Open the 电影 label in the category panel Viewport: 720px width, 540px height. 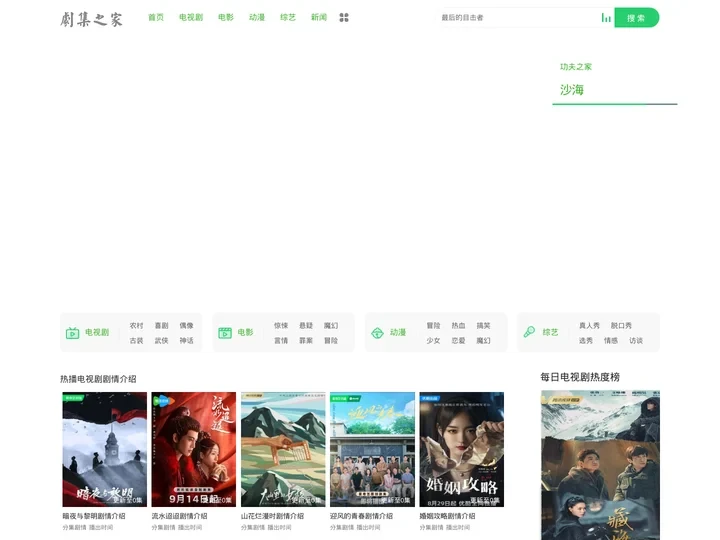point(245,332)
